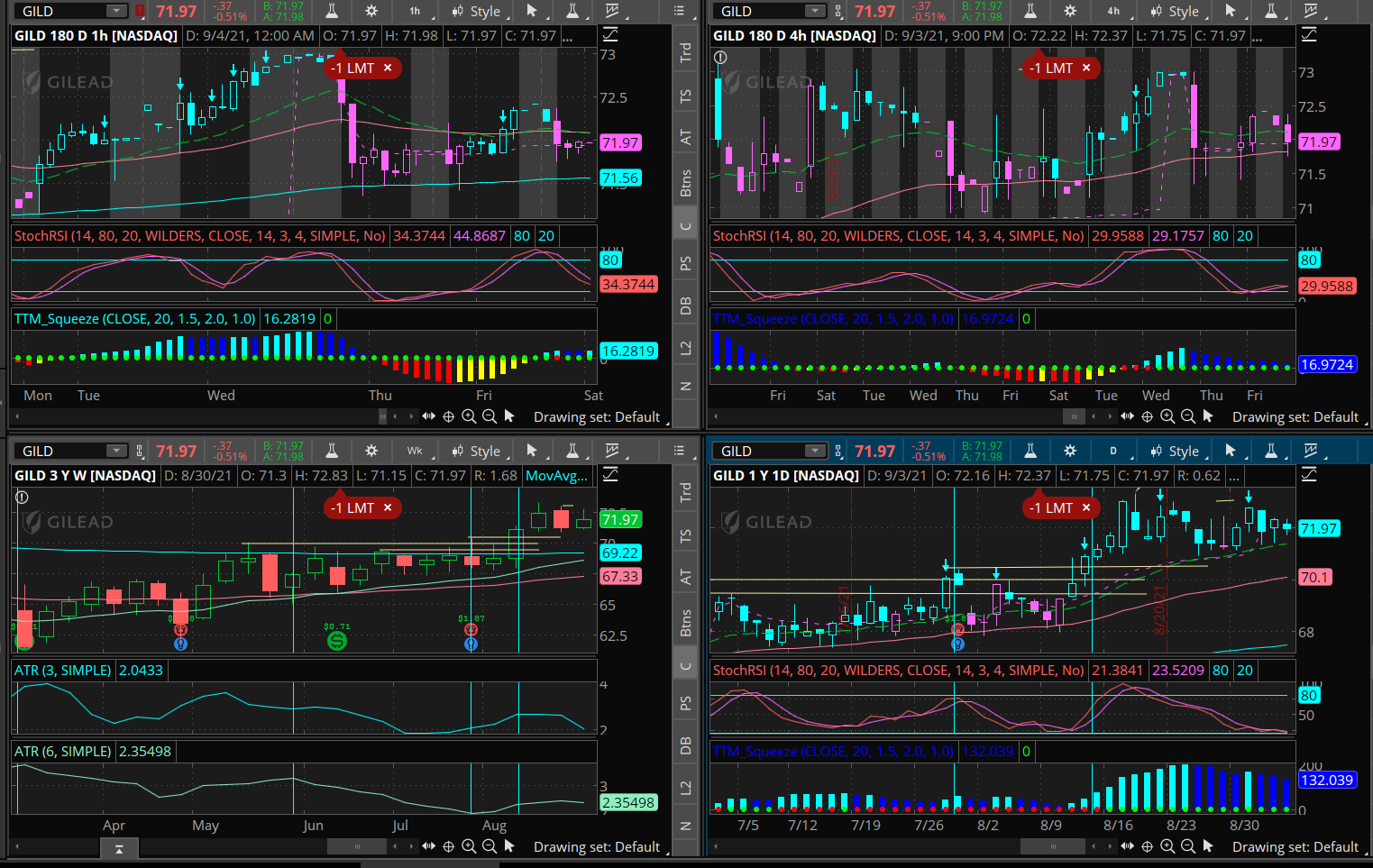
Task: Open chart settings gear in the 1h chart
Action: [x=371, y=11]
